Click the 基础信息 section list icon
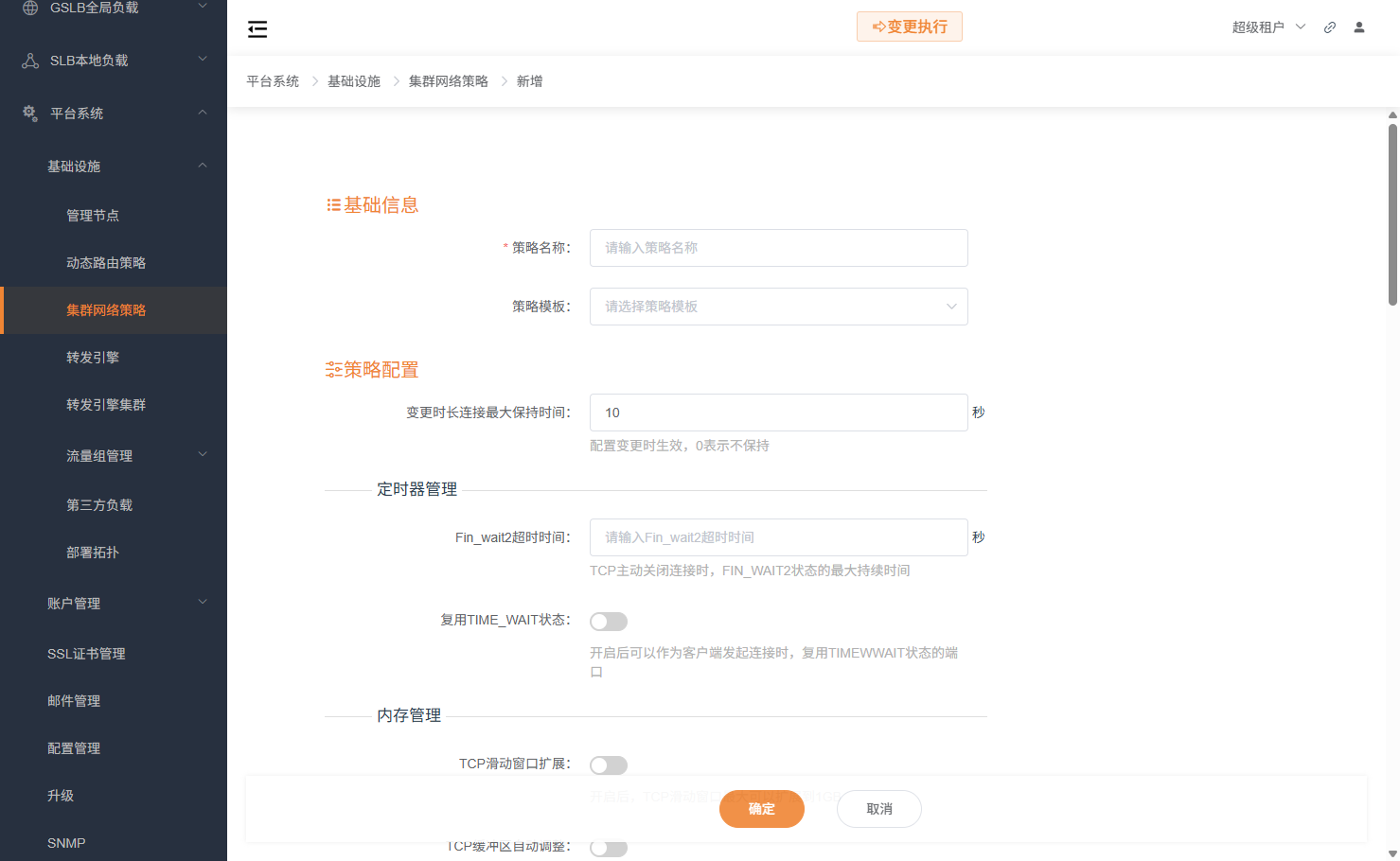 pos(331,202)
